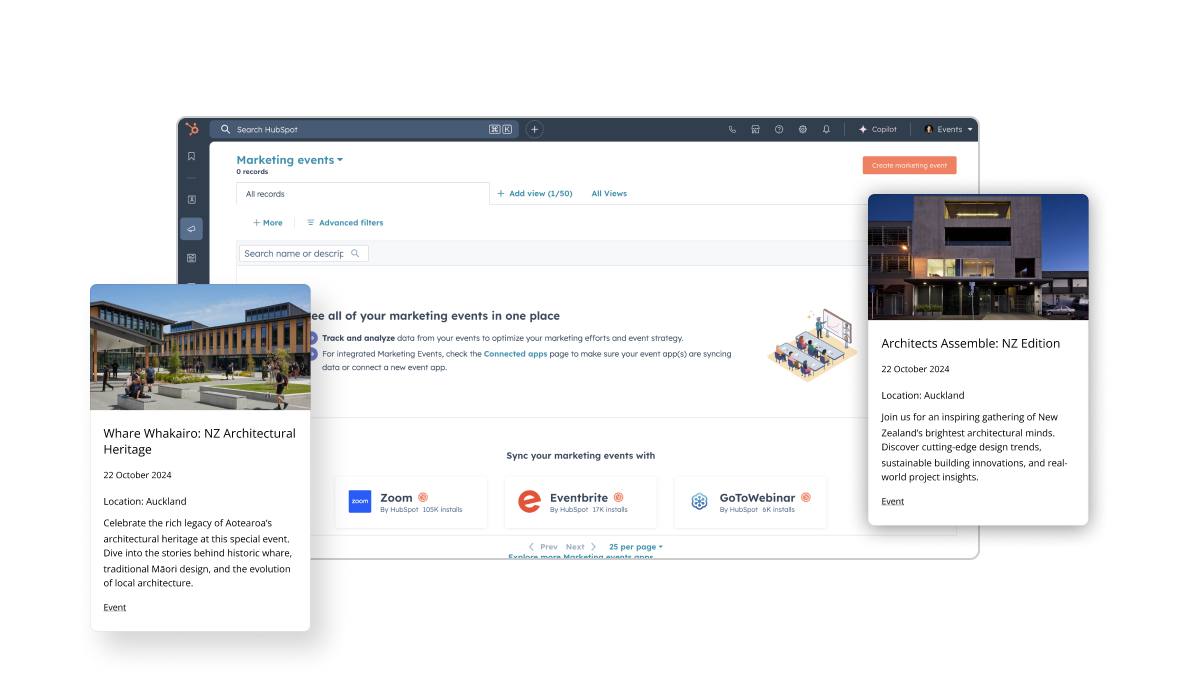This screenshot has height=676, width=1200.
Task: Follow the Connected apps link
Action: tap(515, 353)
